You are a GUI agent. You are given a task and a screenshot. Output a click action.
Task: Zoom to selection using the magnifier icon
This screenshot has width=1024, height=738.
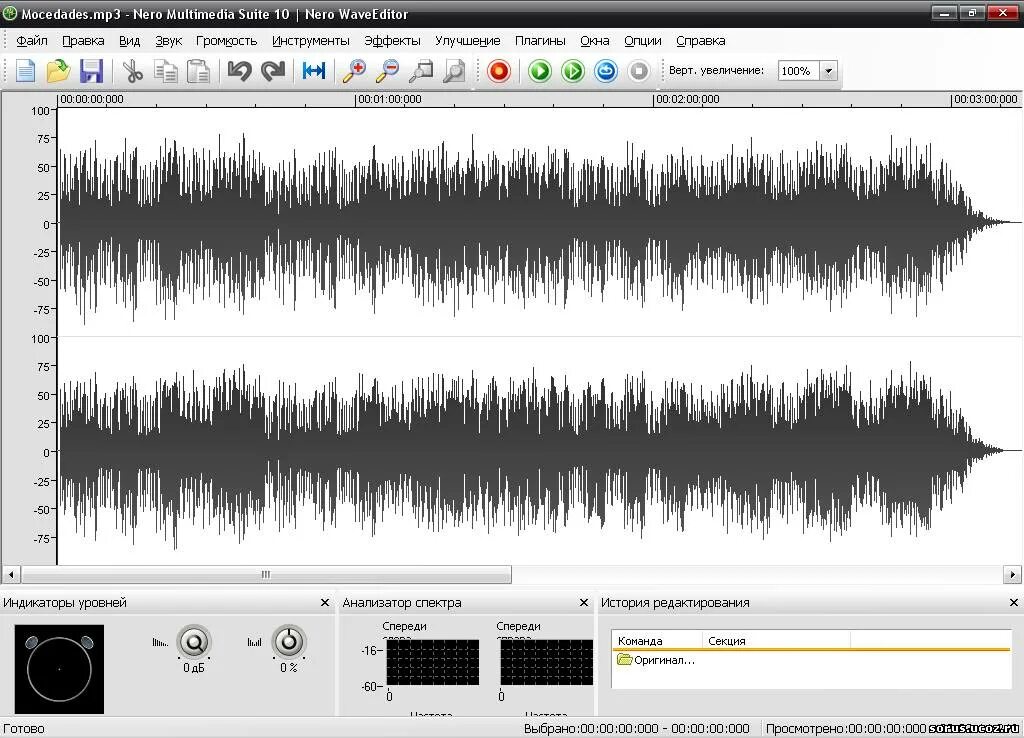(x=421, y=71)
